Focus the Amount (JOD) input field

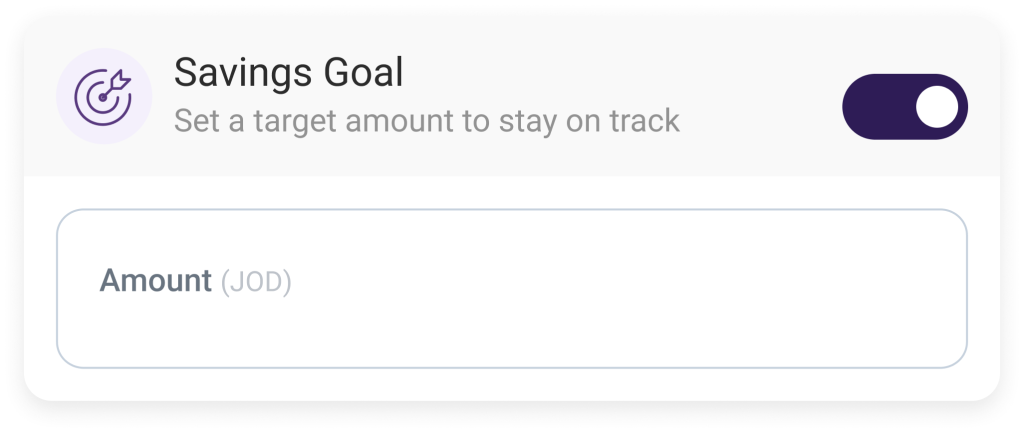point(511,288)
